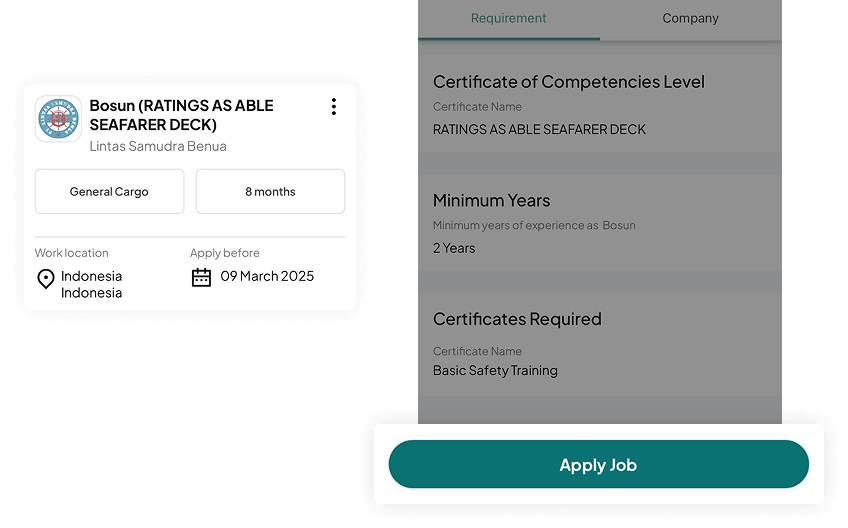Viewport: 848px width, 528px height.
Task: Click the Certificates Required heading
Action: click(517, 319)
